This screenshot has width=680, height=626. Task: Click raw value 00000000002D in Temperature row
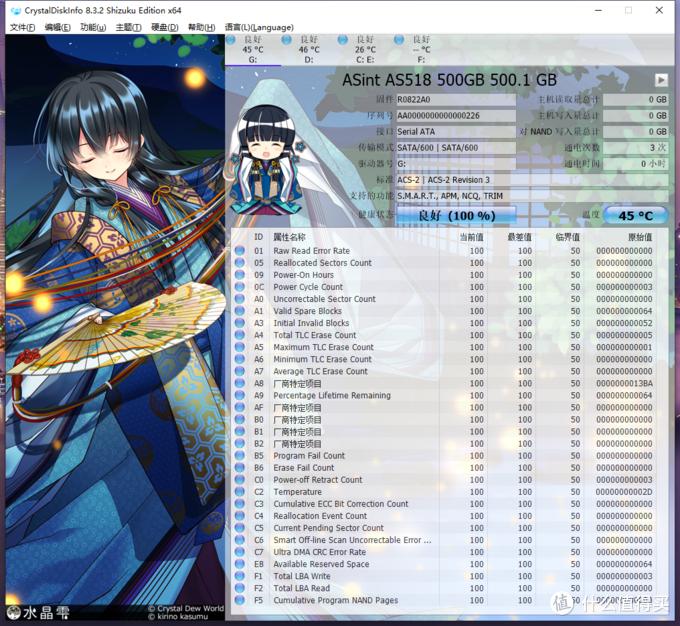point(624,492)
